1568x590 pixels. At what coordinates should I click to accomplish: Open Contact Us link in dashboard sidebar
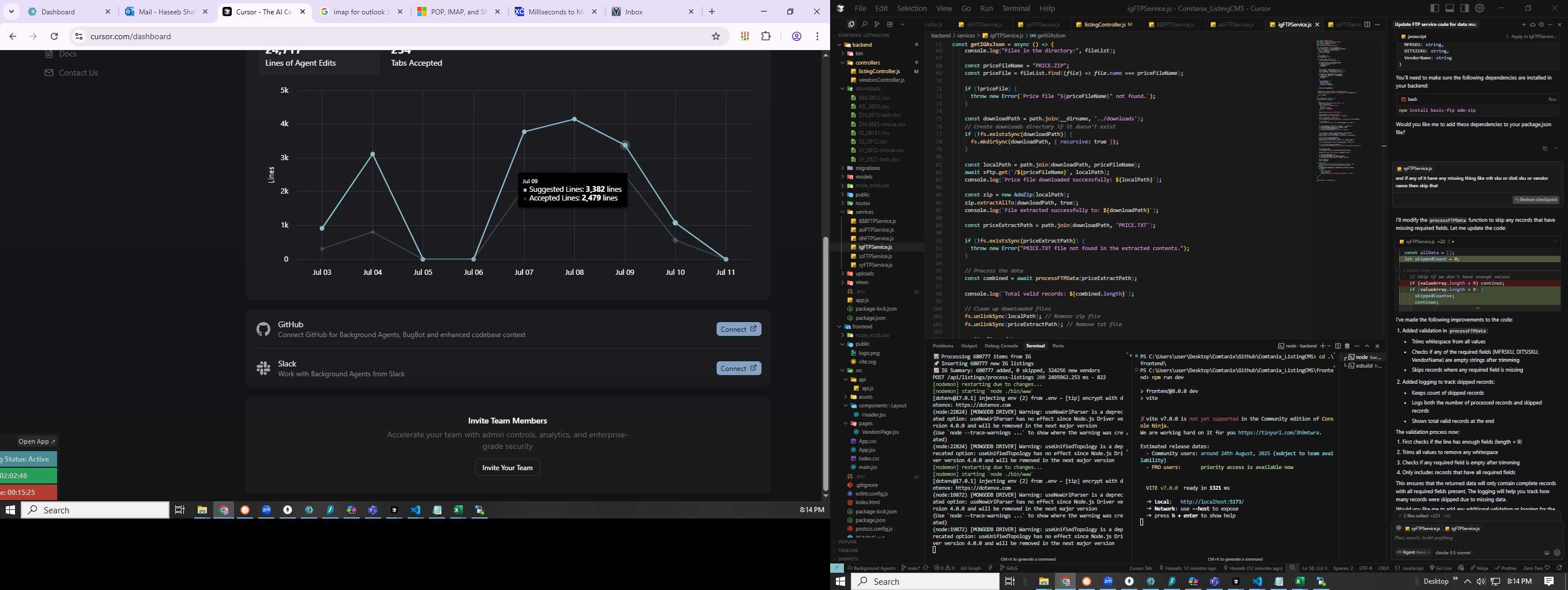coord(78,73)
